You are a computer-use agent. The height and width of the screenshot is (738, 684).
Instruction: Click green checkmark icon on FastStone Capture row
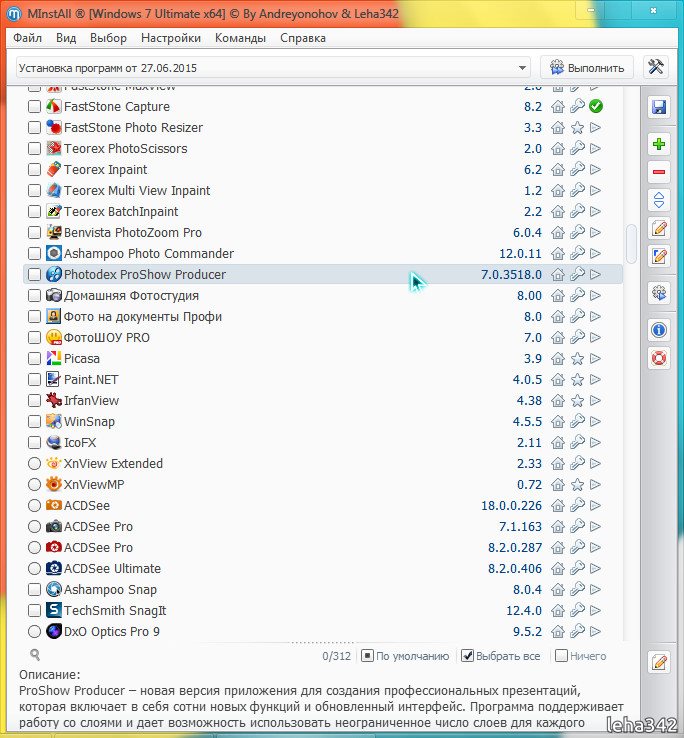pos(596,106)
